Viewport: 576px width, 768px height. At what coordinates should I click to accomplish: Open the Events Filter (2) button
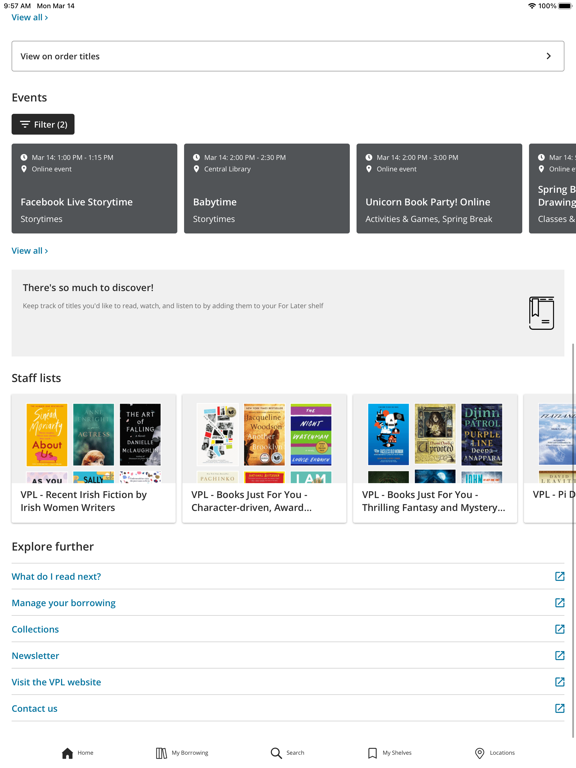click(x=43, y=124)
